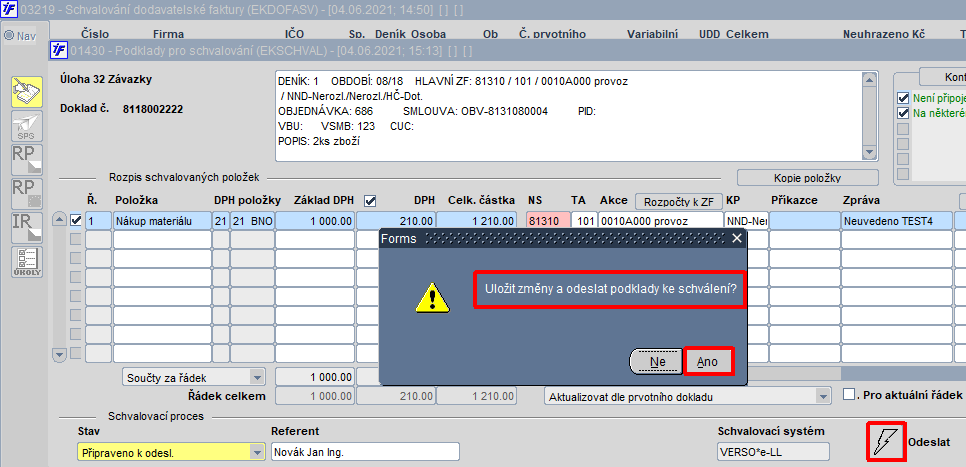Click the Součty za řádek '1 000.00' field
The image size is (966, 467).
(x=315, y=377)
